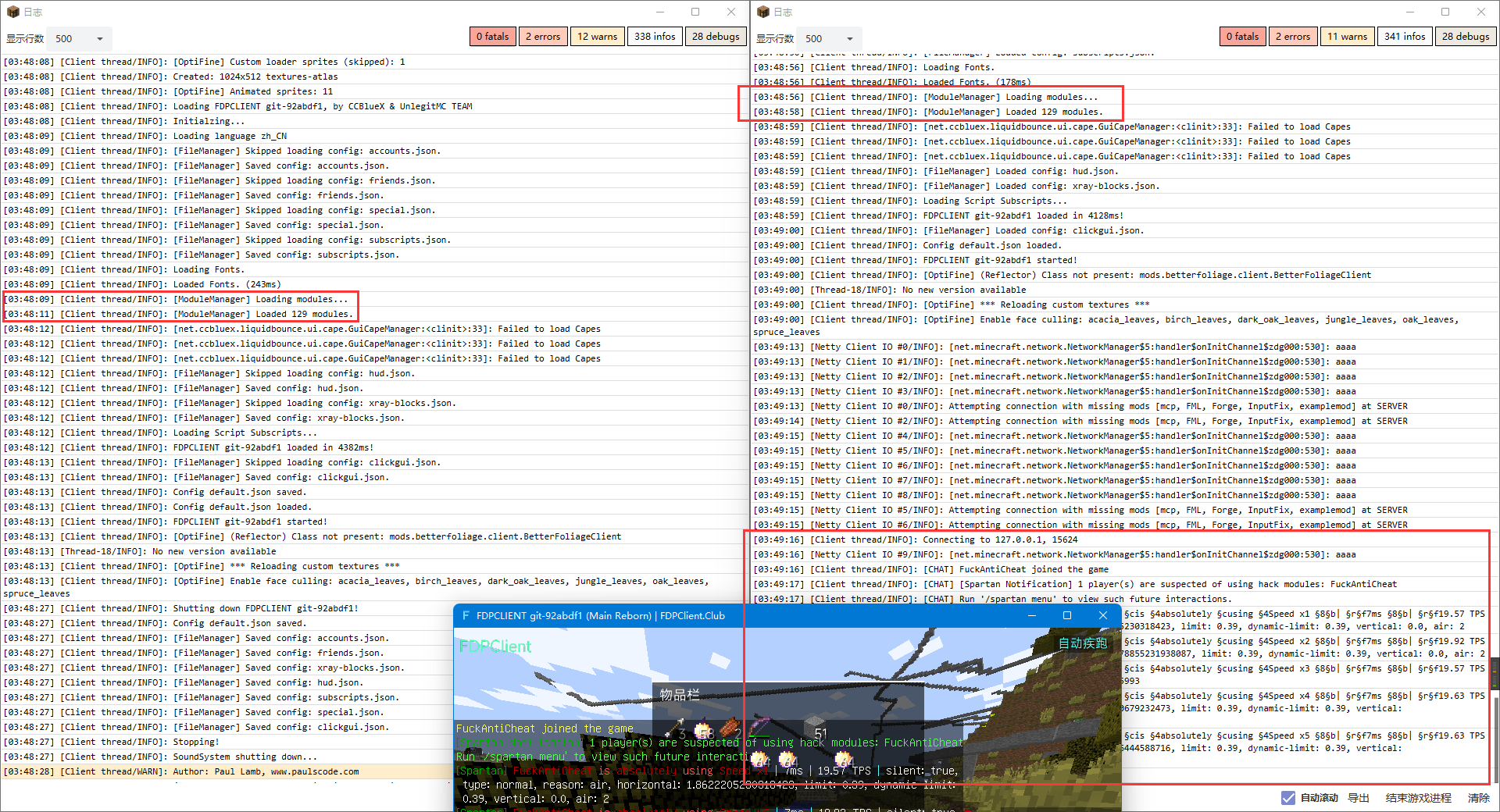Viewport: 1500px width, 812px height.
Task: Click the 导出 export button
Action: (1359, 798)
